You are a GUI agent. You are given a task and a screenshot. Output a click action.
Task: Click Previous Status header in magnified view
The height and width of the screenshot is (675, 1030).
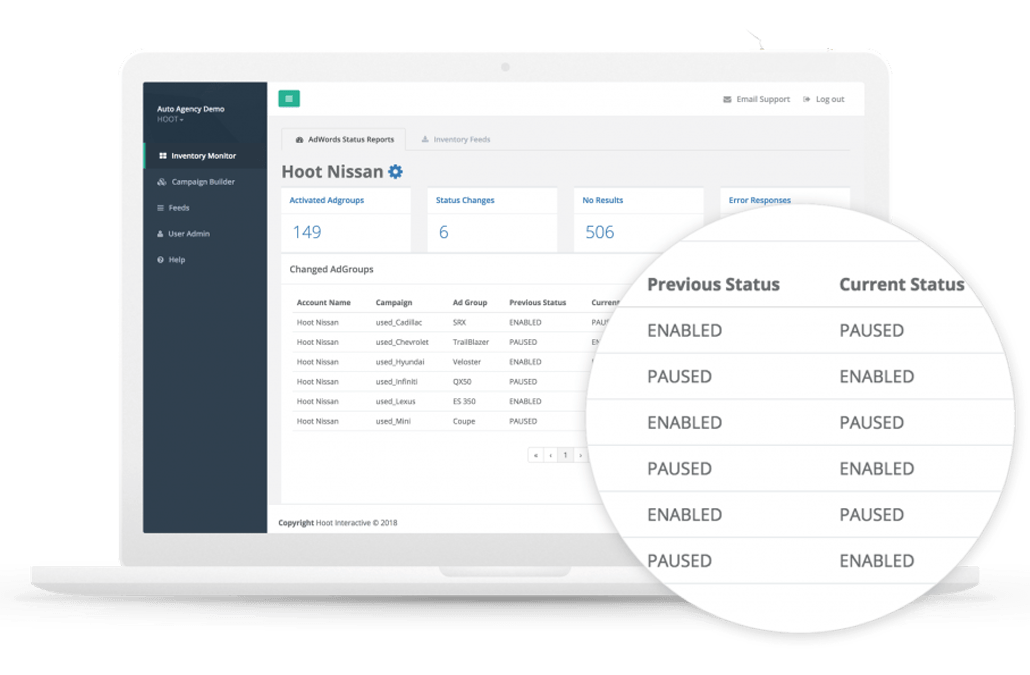point(713,284)
